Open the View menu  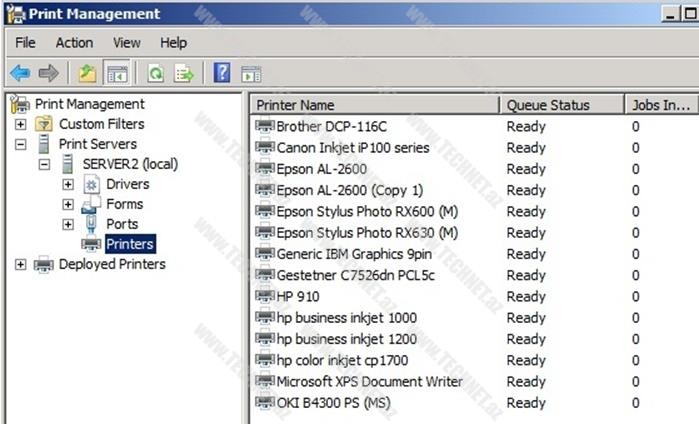click(127, 42)
